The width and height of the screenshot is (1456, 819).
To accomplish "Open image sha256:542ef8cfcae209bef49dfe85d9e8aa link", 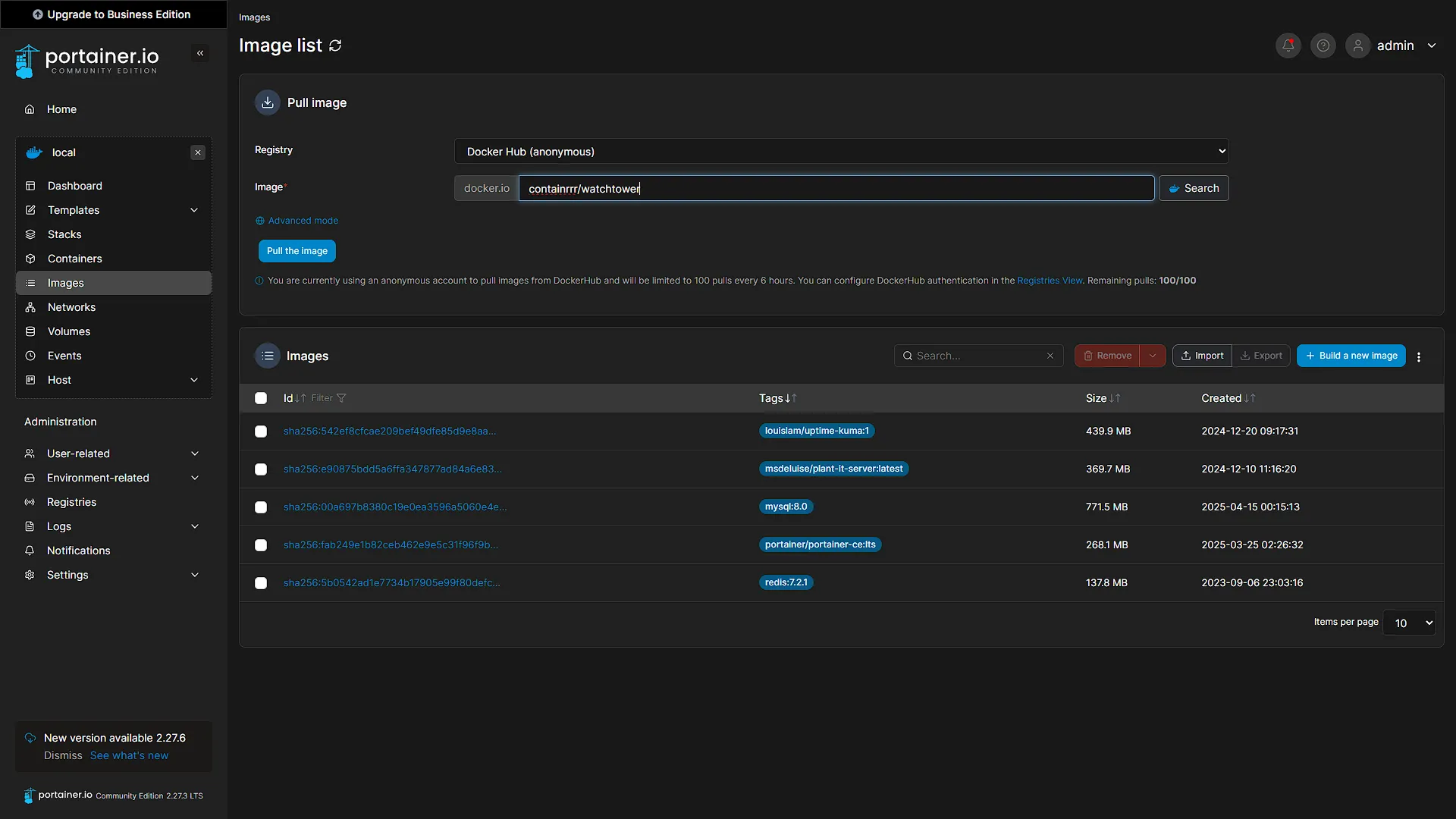I will (x=390, y=431).
